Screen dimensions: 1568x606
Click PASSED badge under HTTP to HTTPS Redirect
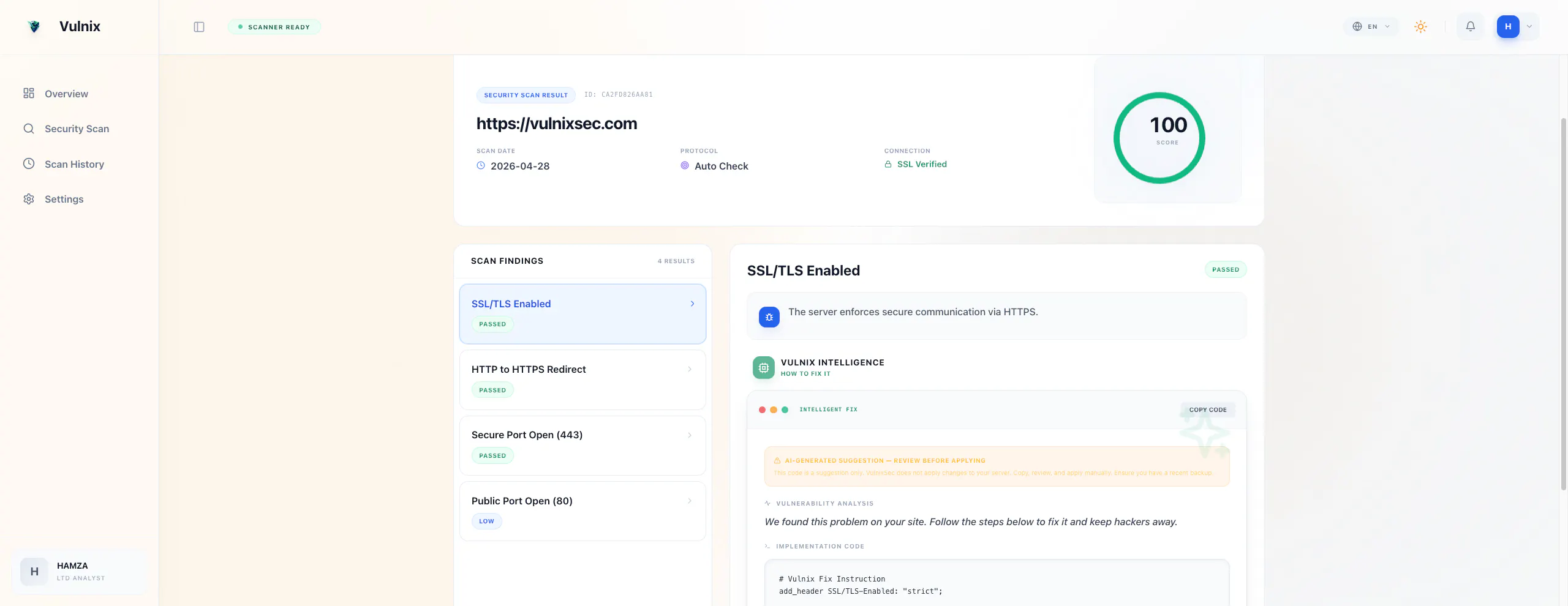492,390
